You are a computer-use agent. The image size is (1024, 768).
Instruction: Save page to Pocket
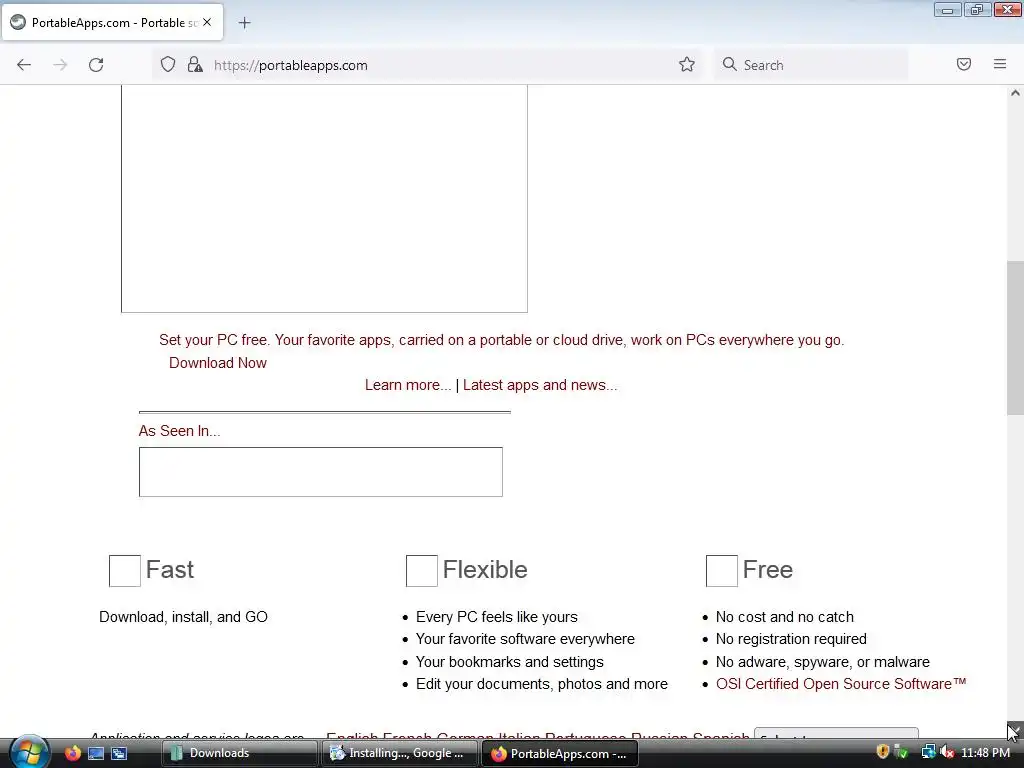pyautogui.click(x=964, y=65)
